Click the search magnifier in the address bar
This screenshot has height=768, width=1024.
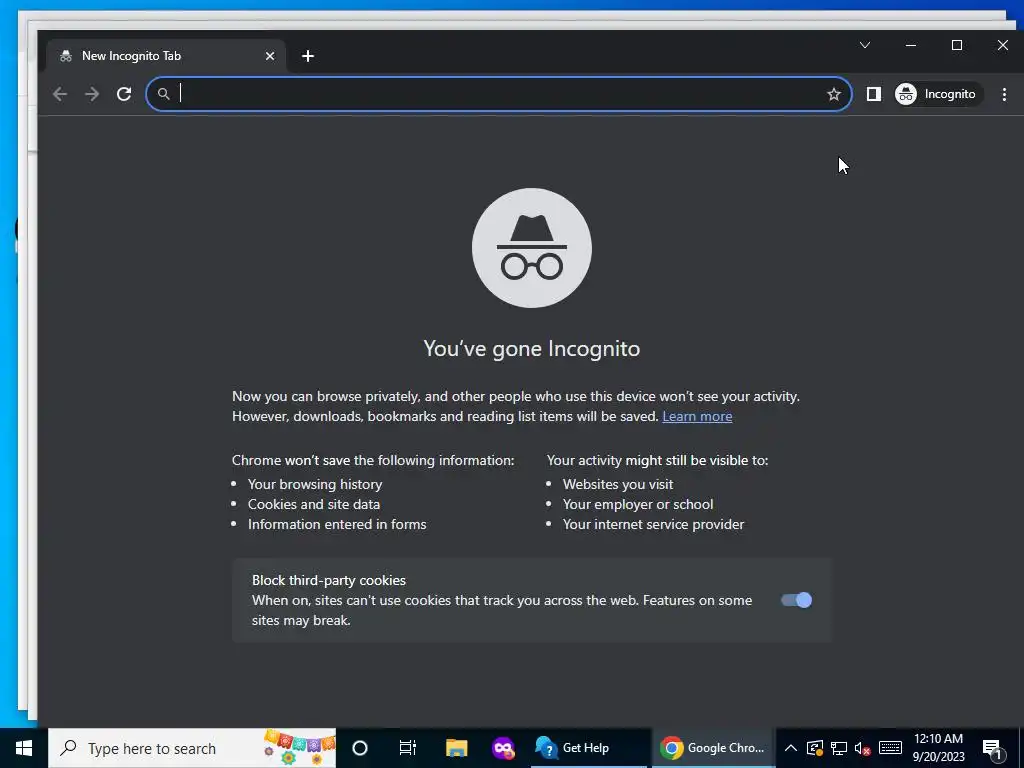[x=163, y=94]
